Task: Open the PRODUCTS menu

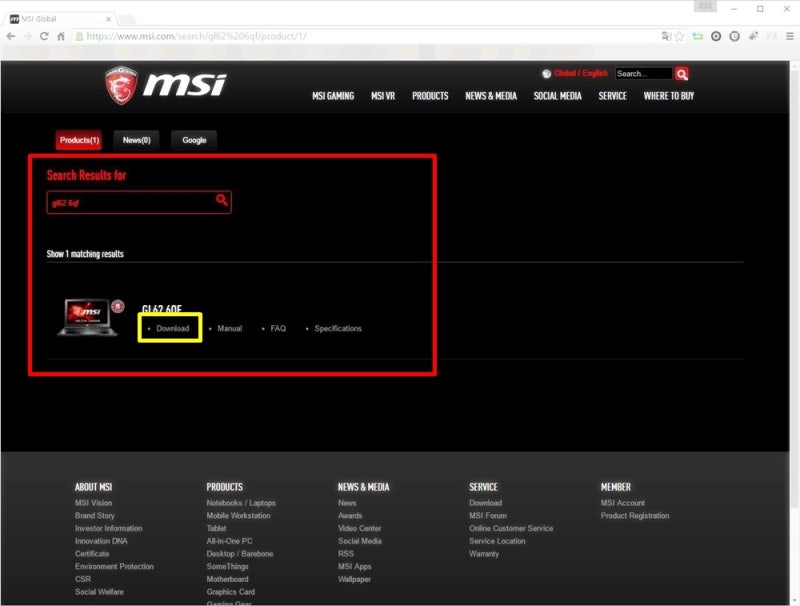Action: point(430,96)
